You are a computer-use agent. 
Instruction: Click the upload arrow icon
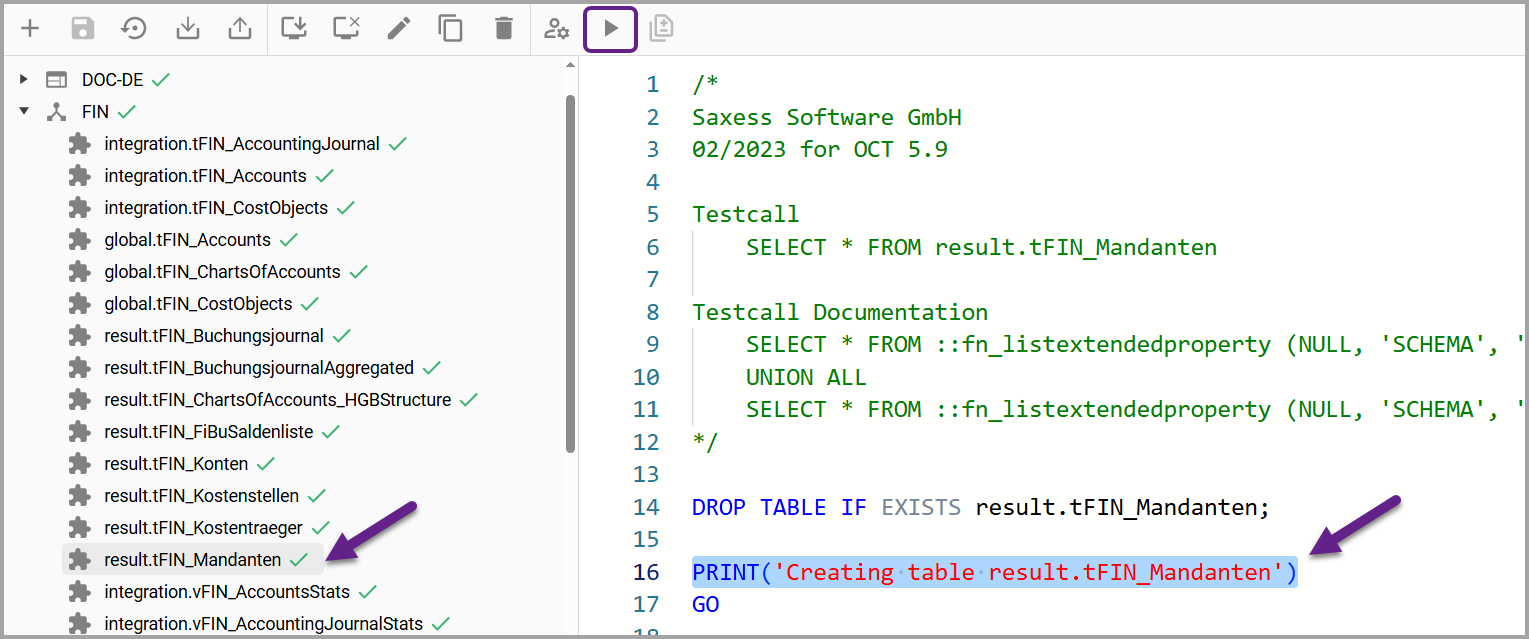click(240, 29)
